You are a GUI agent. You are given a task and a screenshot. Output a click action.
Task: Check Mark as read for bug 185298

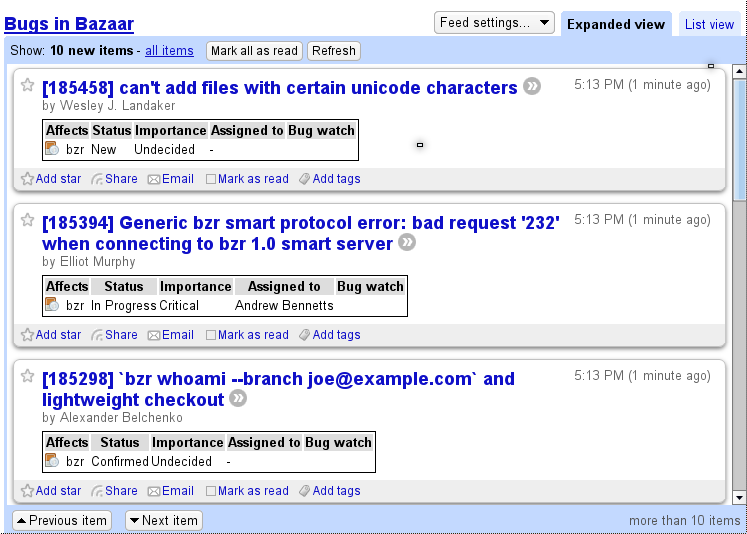coord(211,491)
